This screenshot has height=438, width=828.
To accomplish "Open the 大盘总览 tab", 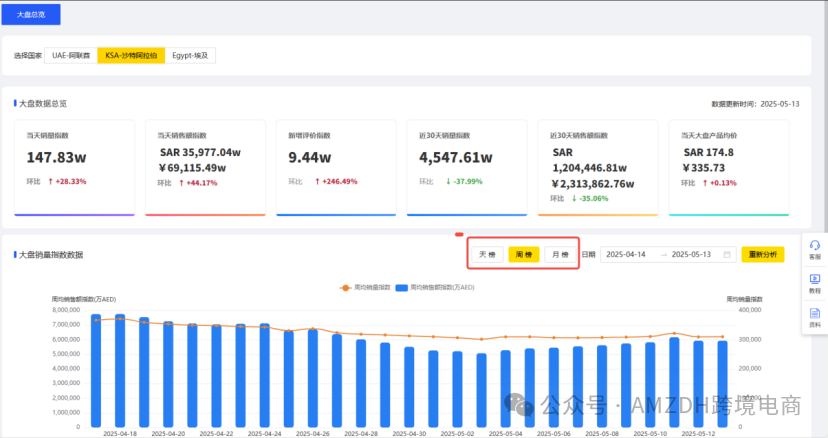I will (30, 14).
